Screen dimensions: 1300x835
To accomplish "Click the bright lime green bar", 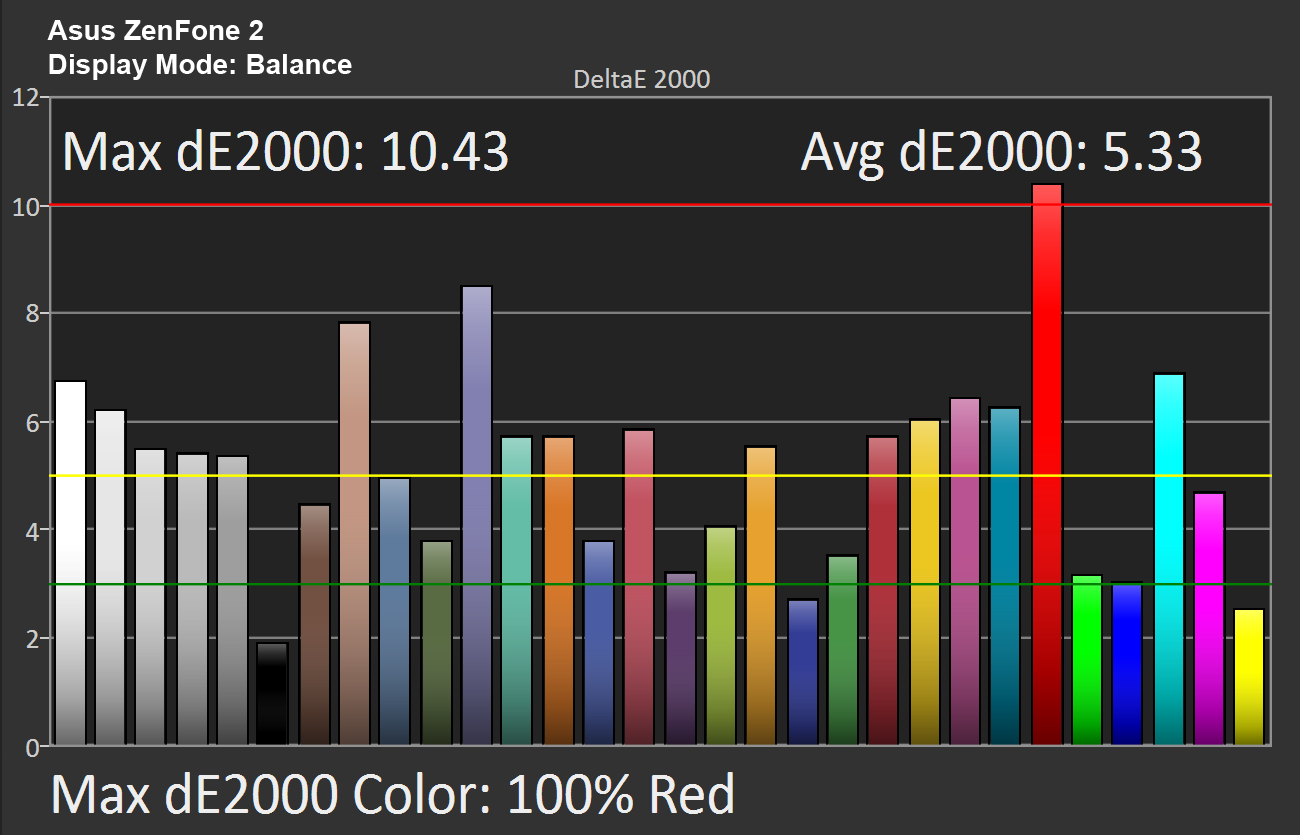I will coord(1087,660).
